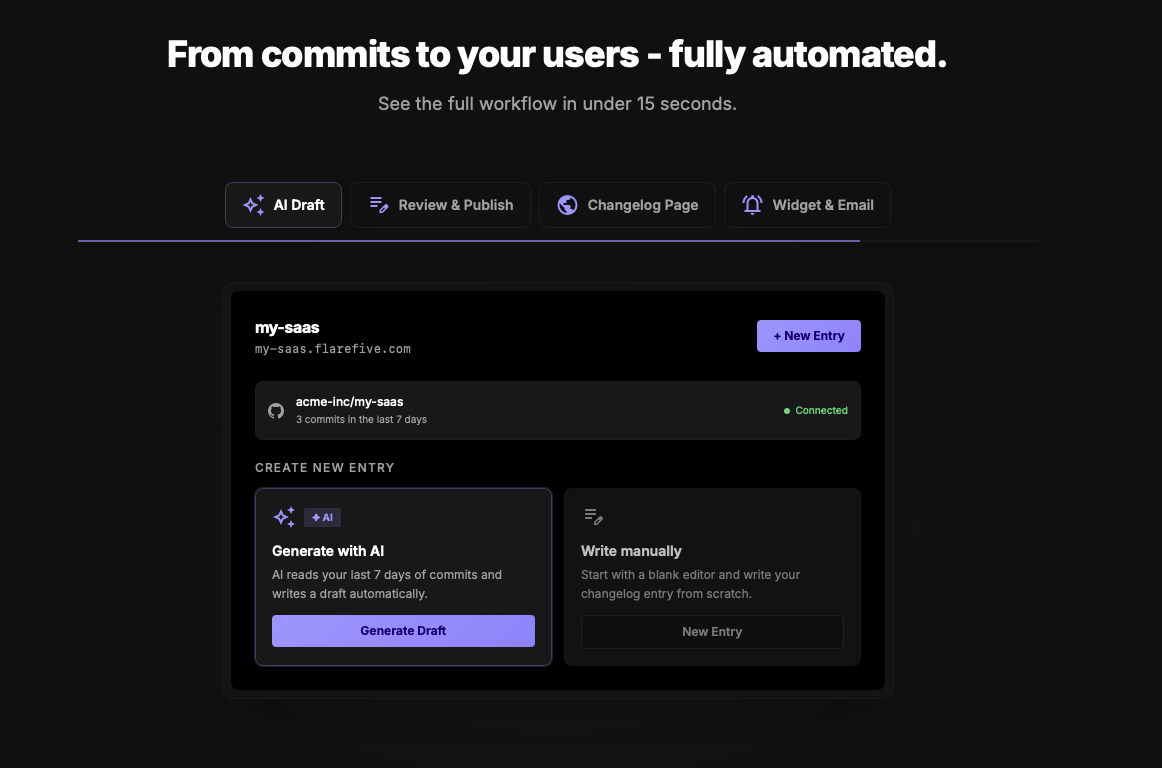This screenshot has width=1162, height=768.
Task: Click 'AI reads your last 7 days' description
Action: 387,584
